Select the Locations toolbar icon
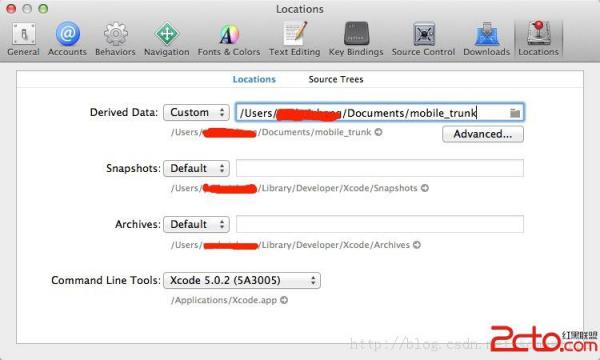This screenshot has width=600, height=360. tap(538, 39)
